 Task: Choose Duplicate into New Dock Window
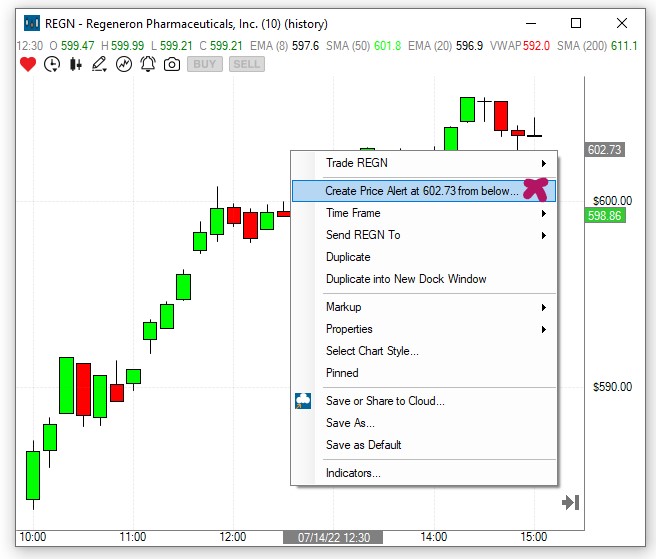pyautogui.click(x=406, y=279)
